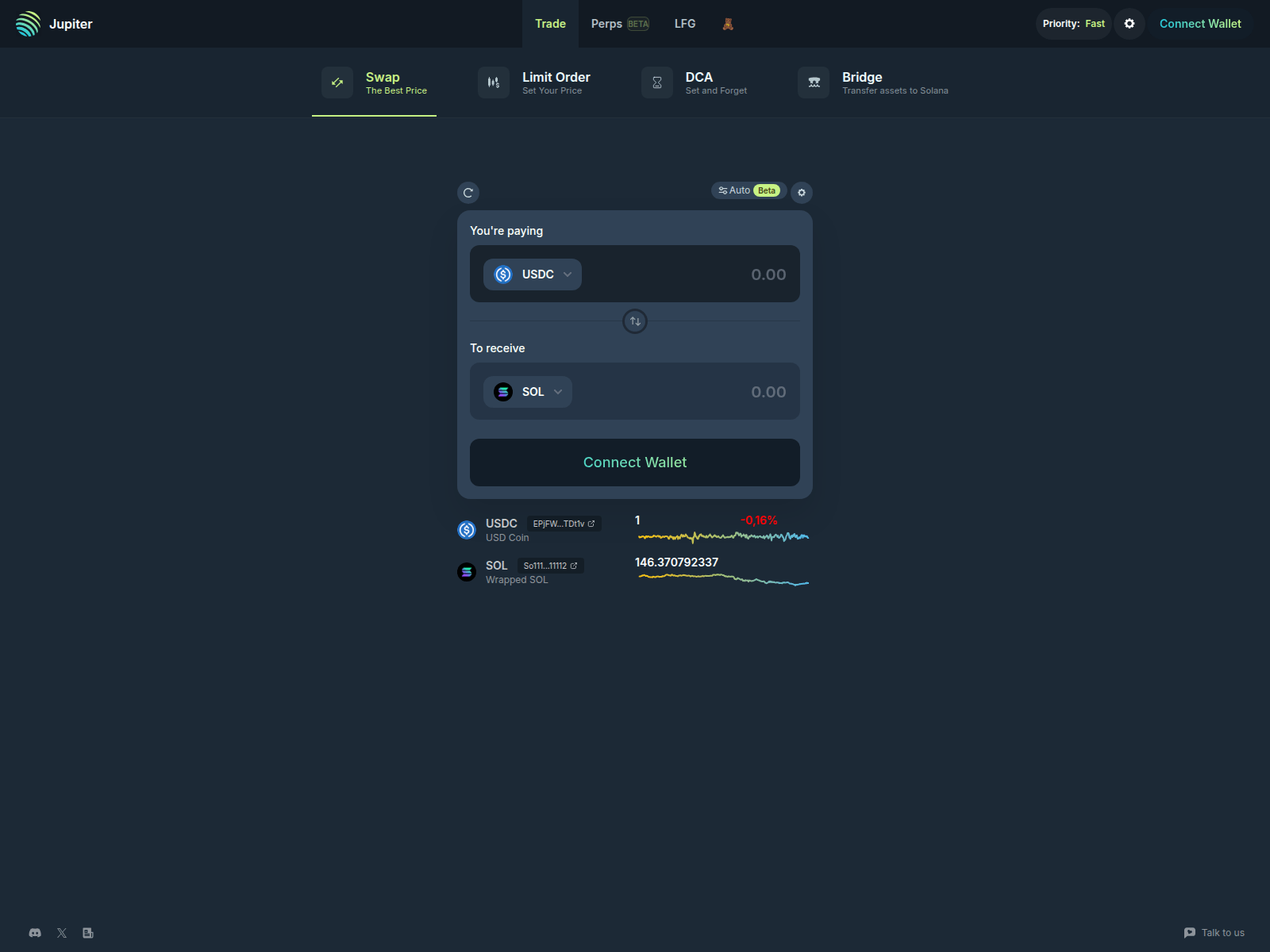Click the USDC price sparkline chart

coord(723,537)
